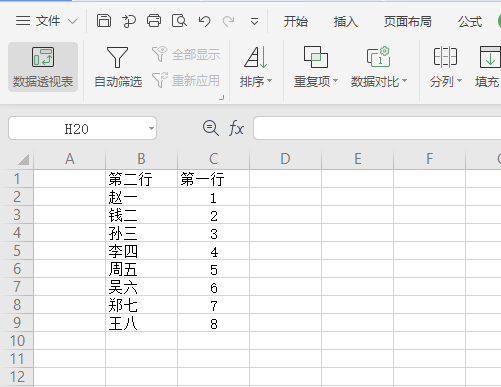This screenshot has height=387, width=501.
Task: Click the 填充 fill icon
Action: [x=490, y=57]
